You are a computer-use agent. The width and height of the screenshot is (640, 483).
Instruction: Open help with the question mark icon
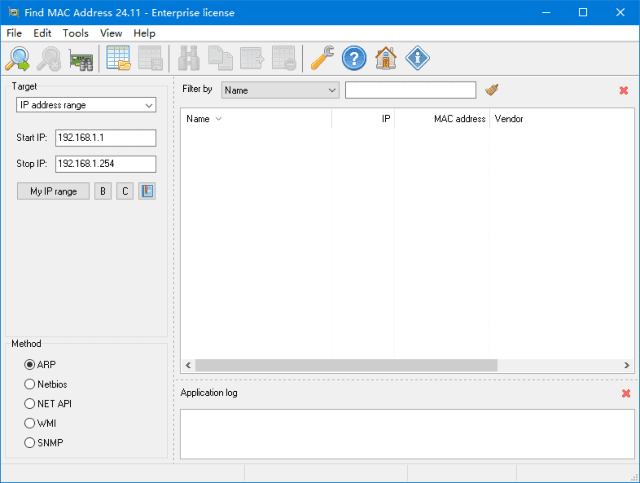(354, 59)
